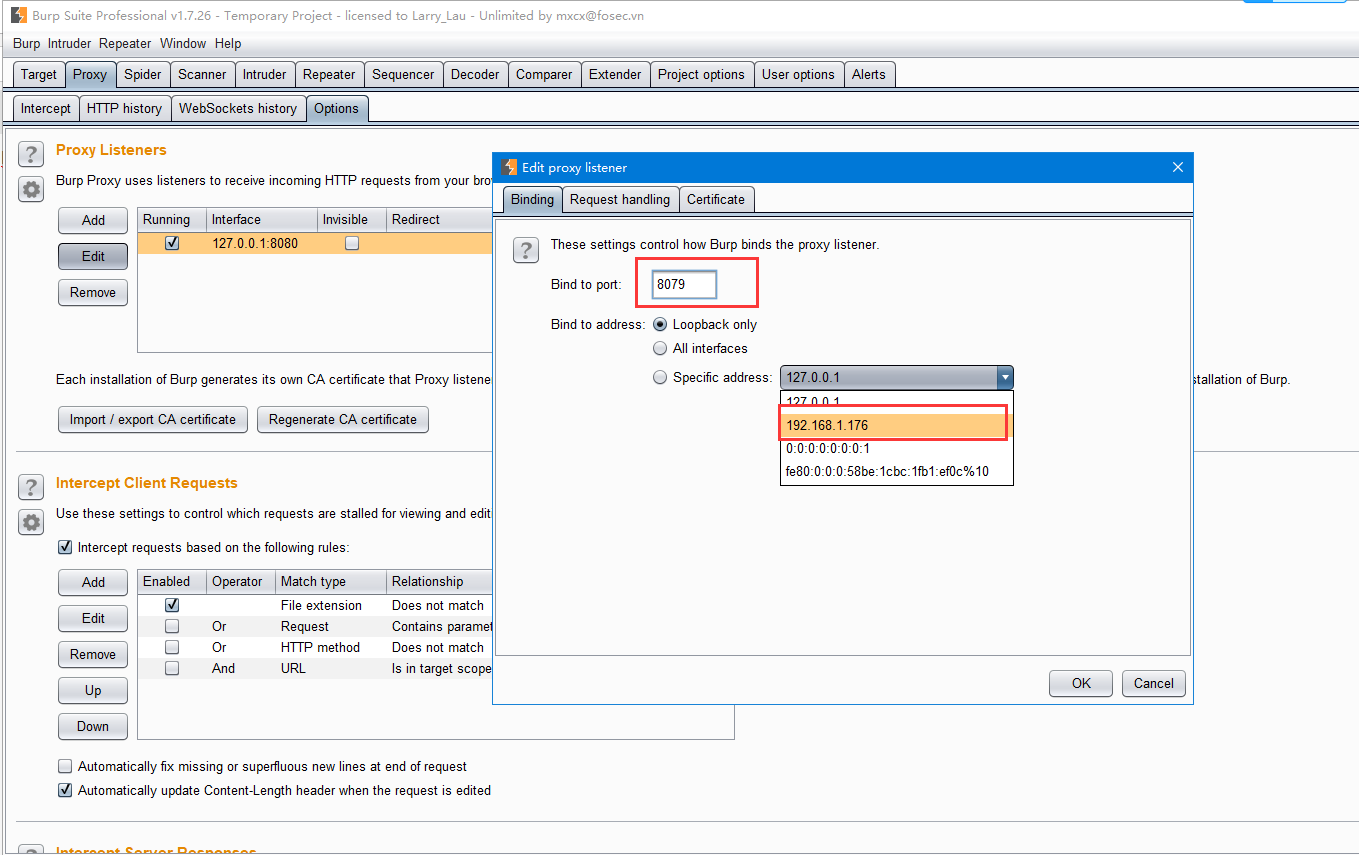The width and height of the screenshot is (1359, 855).
Task: Click Down button for intercept rules
Action: tap(93, 726)
